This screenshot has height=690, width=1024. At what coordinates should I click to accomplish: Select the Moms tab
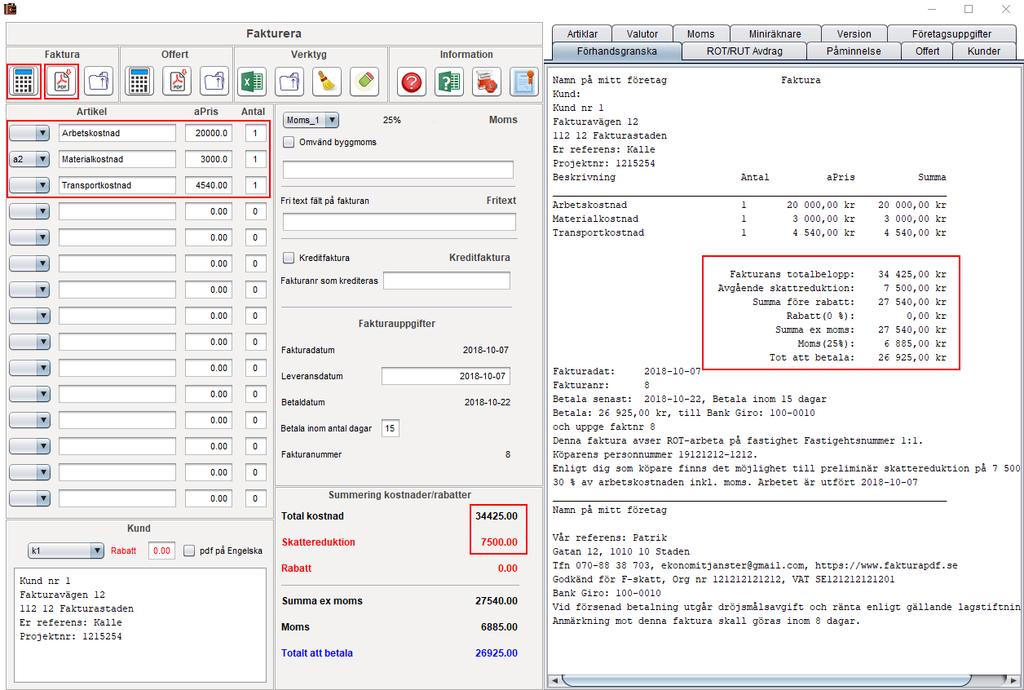click(x=701, y=34)
